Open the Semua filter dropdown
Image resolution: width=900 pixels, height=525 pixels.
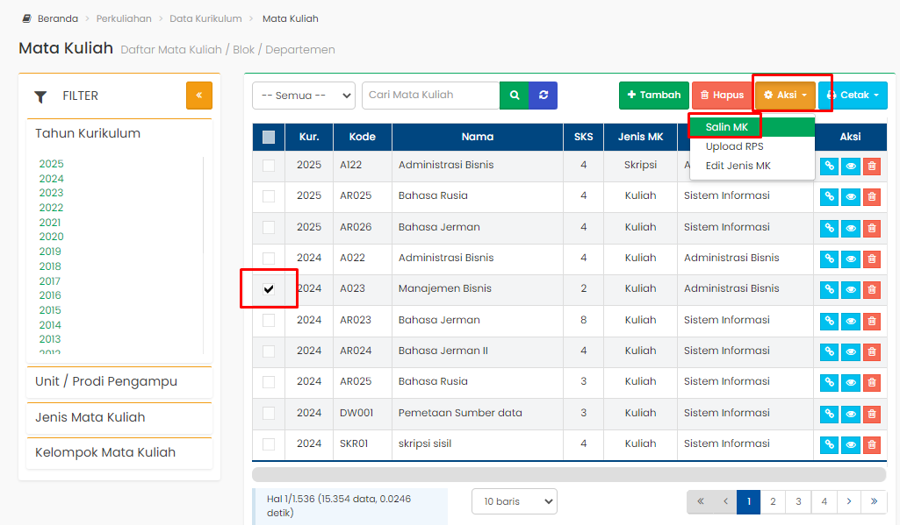click(303, 95)
